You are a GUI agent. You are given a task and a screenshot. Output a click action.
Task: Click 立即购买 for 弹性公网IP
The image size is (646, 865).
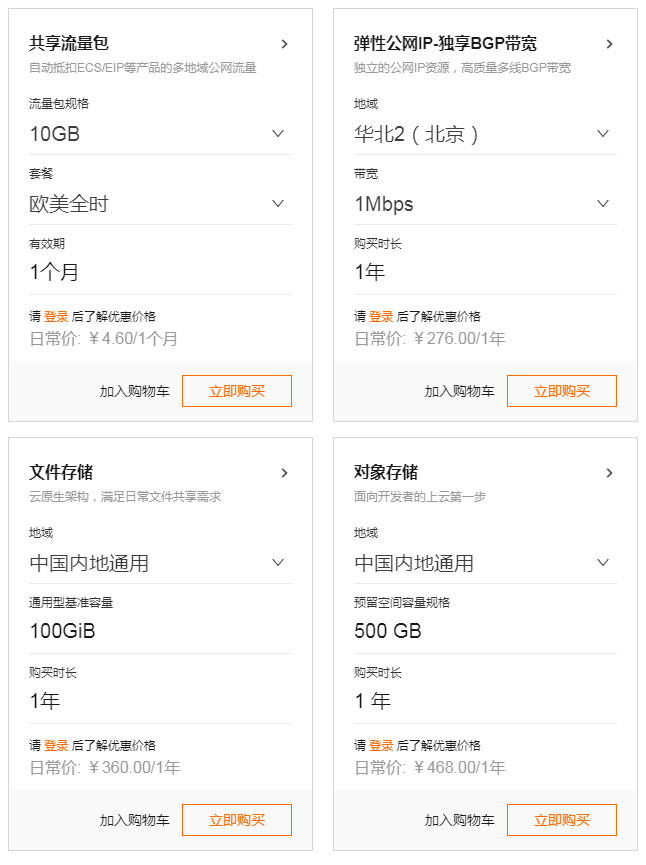562,391
